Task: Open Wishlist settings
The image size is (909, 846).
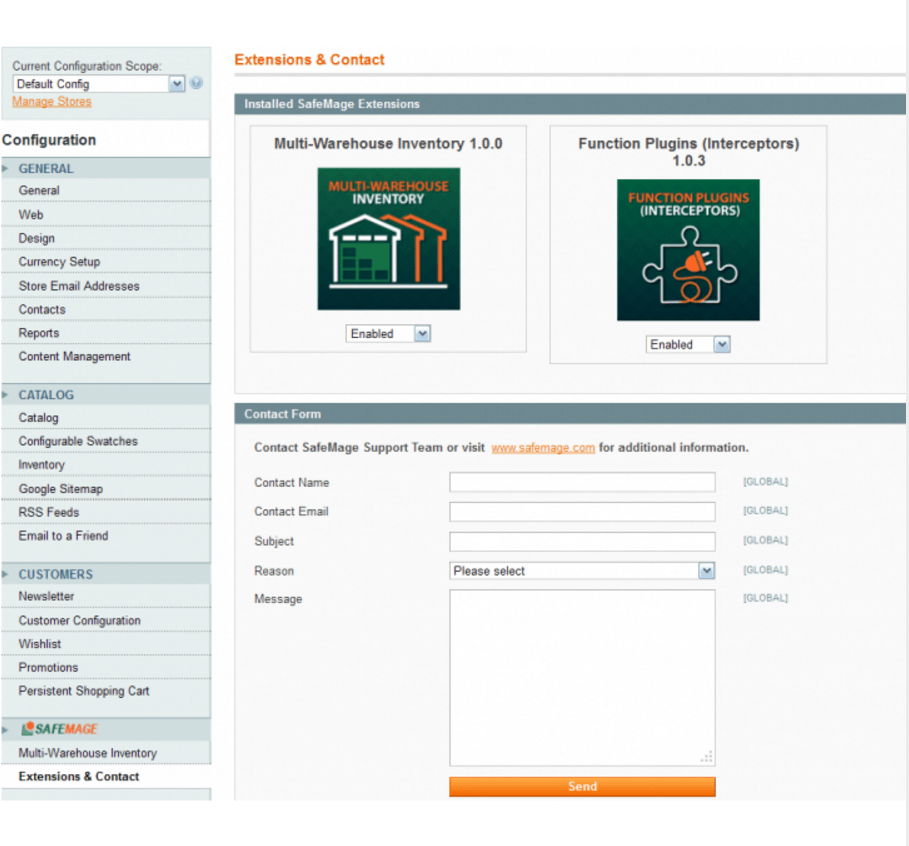Action: 106,644
